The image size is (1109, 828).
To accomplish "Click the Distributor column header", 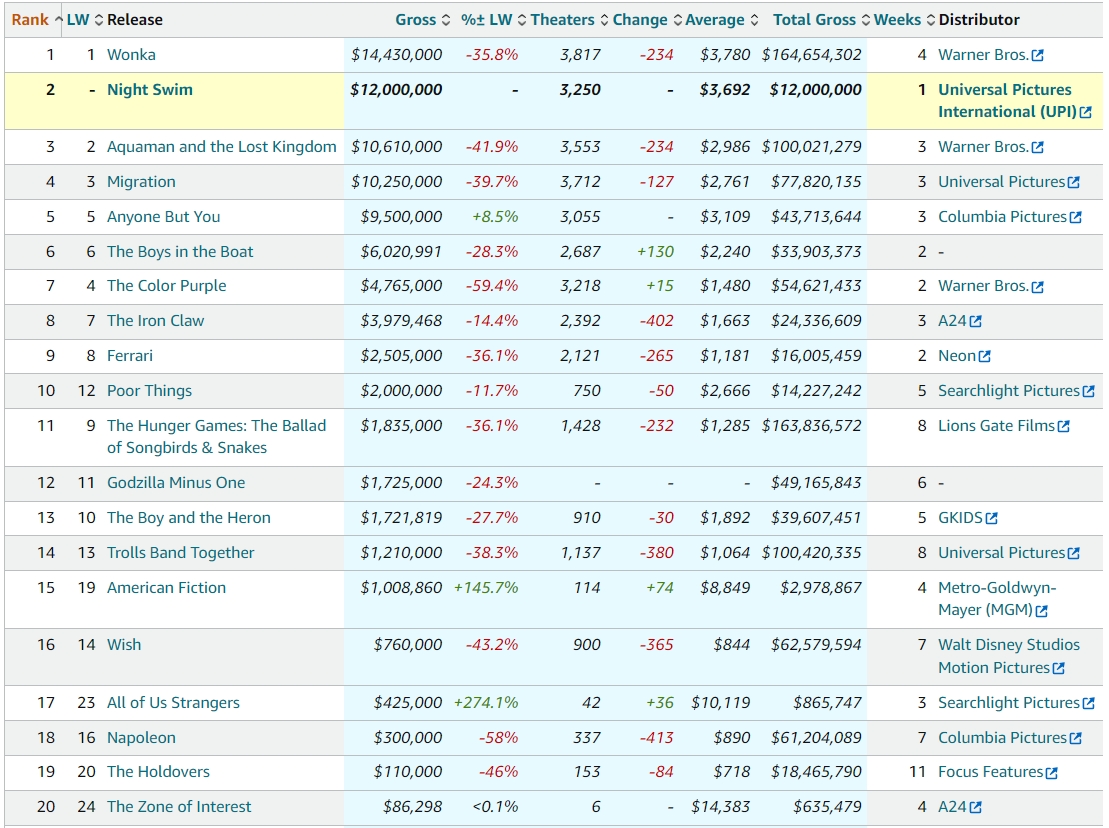I will point(979,20).
